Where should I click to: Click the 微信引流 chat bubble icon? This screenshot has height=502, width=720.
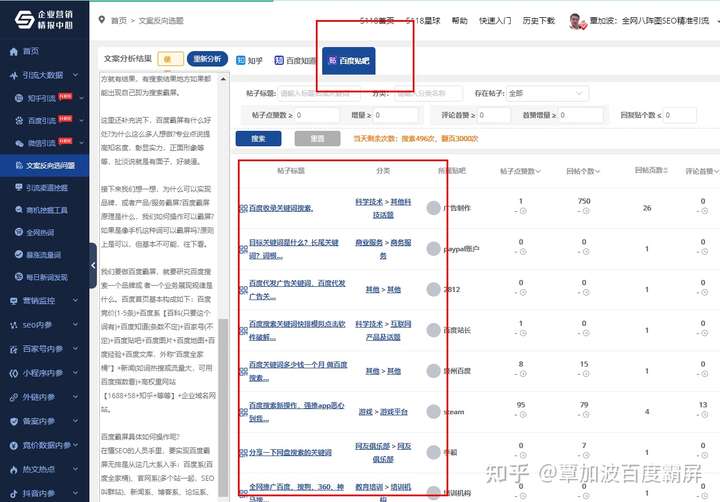[19, 143]
